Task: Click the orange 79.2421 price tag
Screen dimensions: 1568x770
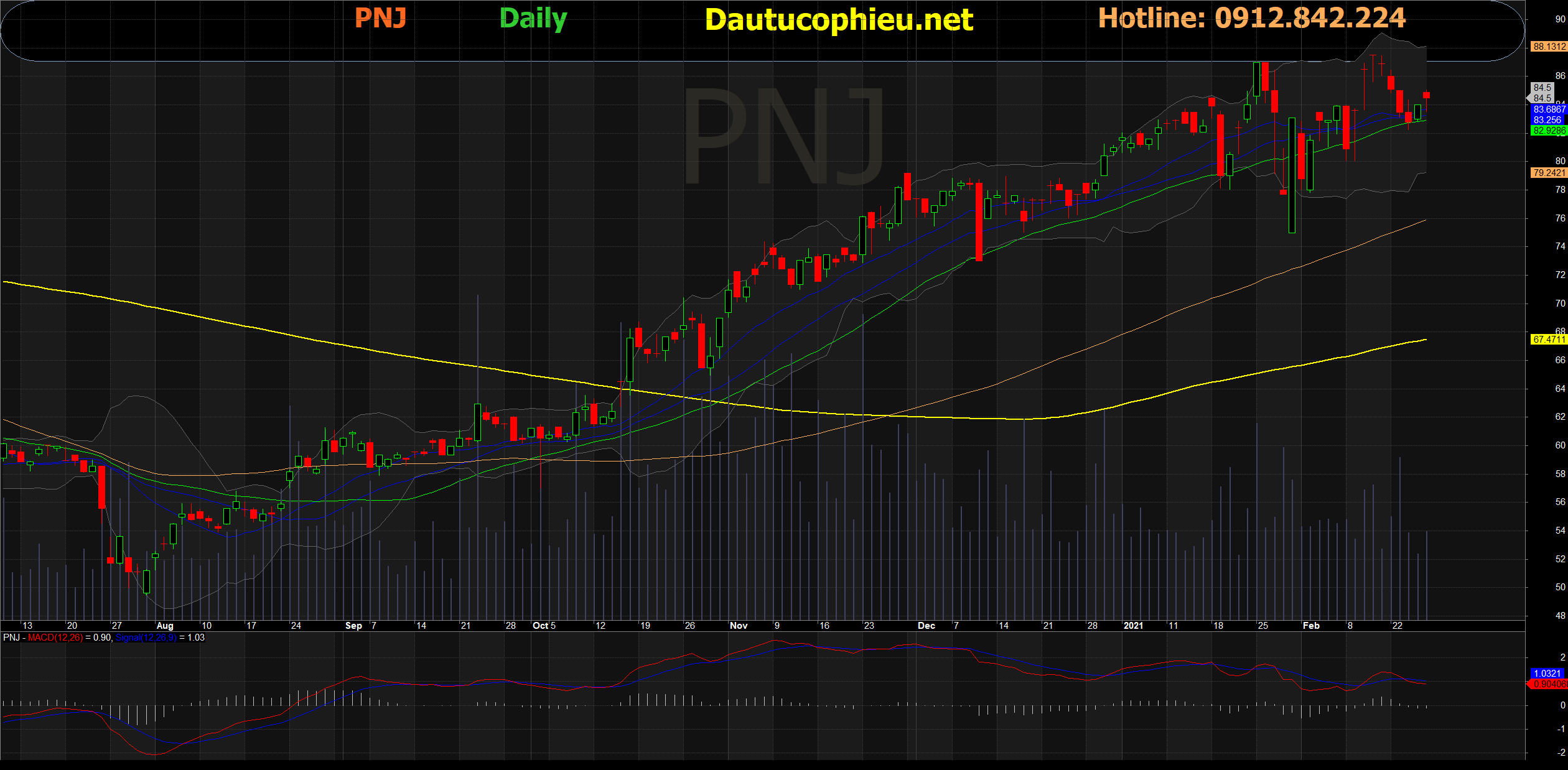Action: tap(1549, 173)
